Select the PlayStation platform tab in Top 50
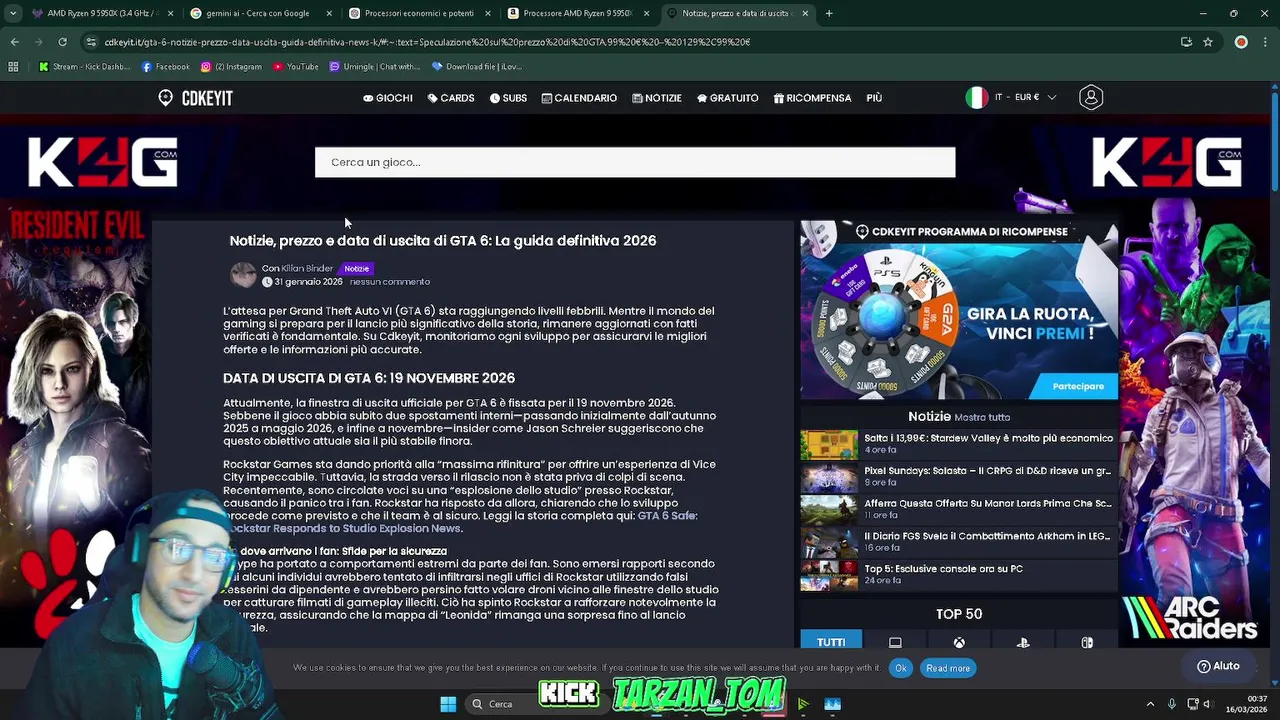This screenshot has width=1280, height=720. click(1023, 642)
